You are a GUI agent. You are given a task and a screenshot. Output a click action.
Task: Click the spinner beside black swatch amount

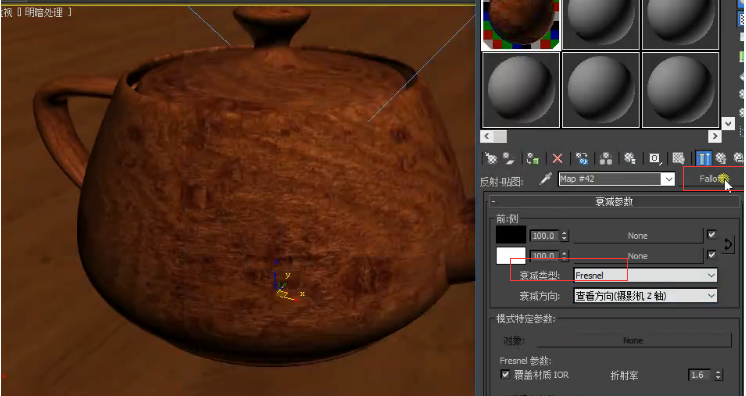[x=564, y=236]
